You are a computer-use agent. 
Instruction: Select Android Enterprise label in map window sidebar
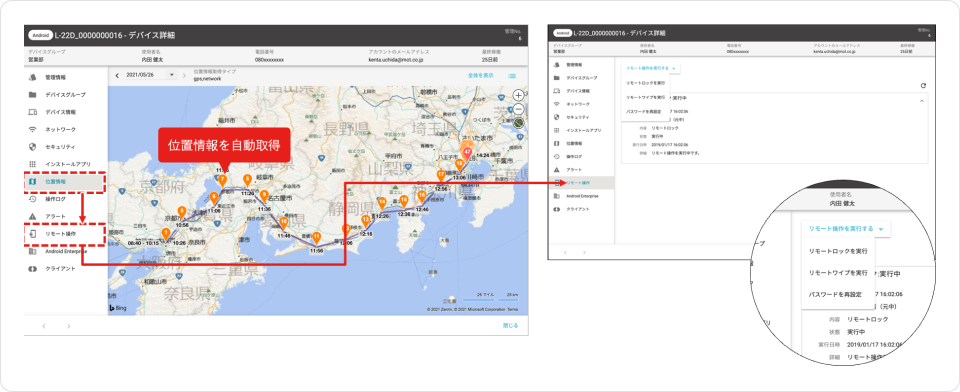click(66, 251)
